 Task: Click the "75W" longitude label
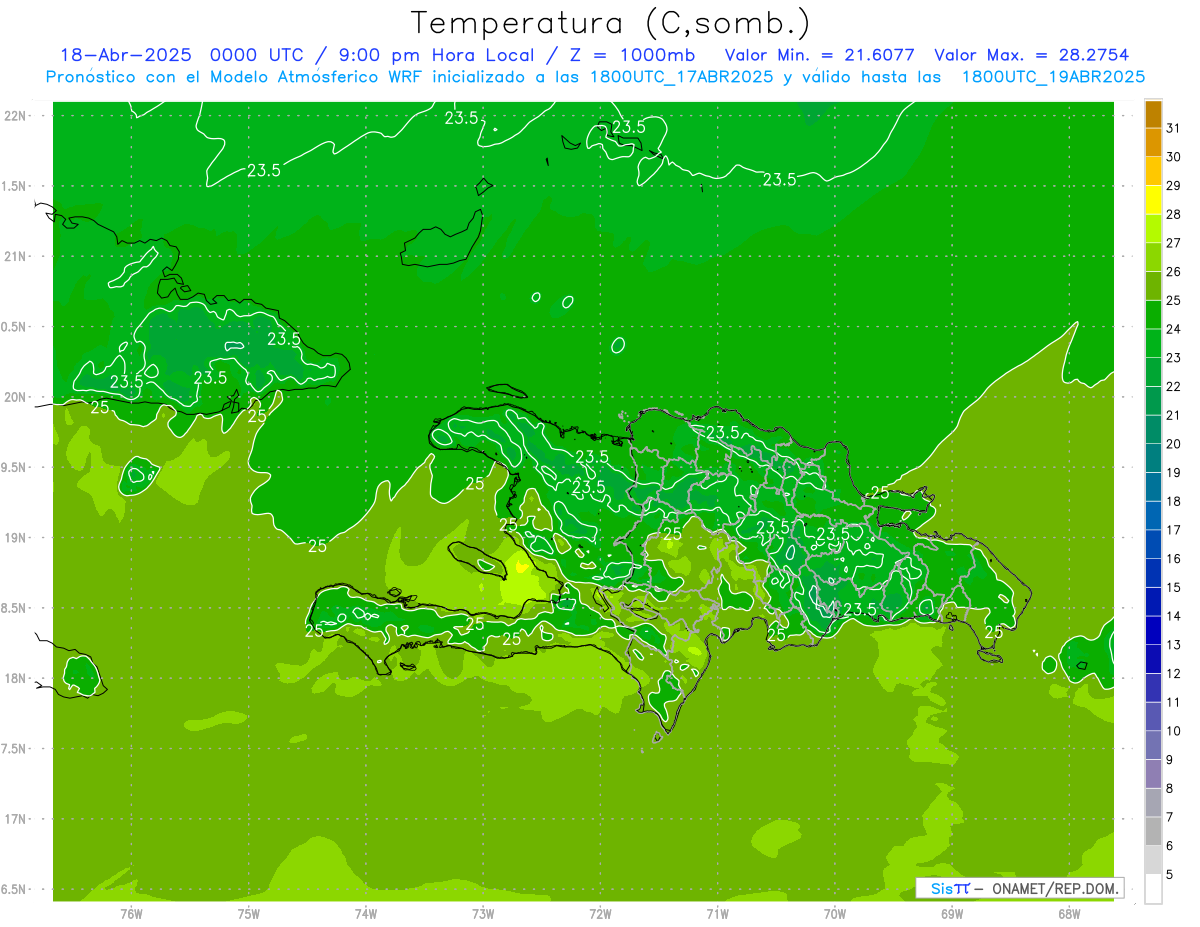249,913
